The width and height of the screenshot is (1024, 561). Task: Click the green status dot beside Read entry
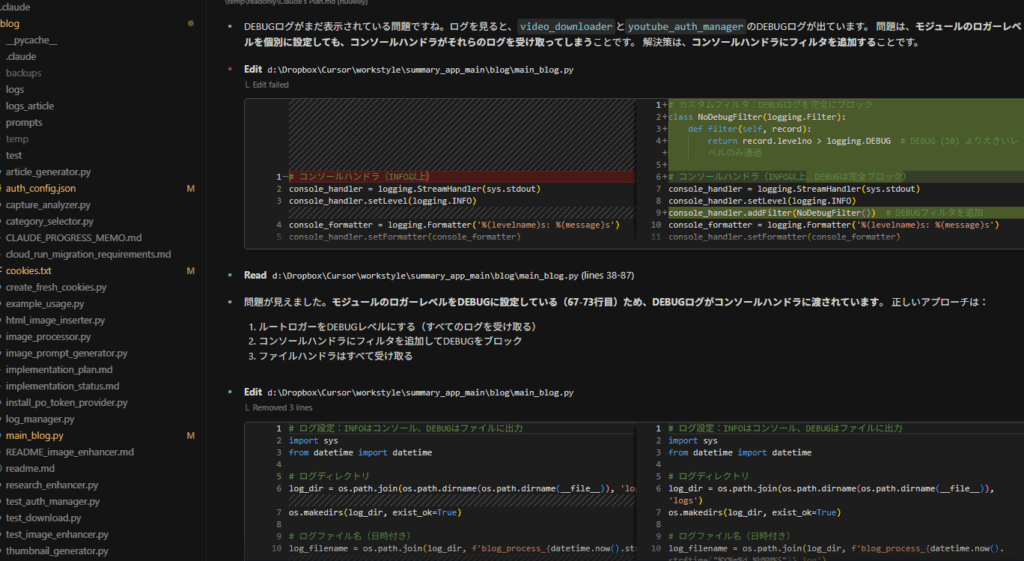pos(231,275)
